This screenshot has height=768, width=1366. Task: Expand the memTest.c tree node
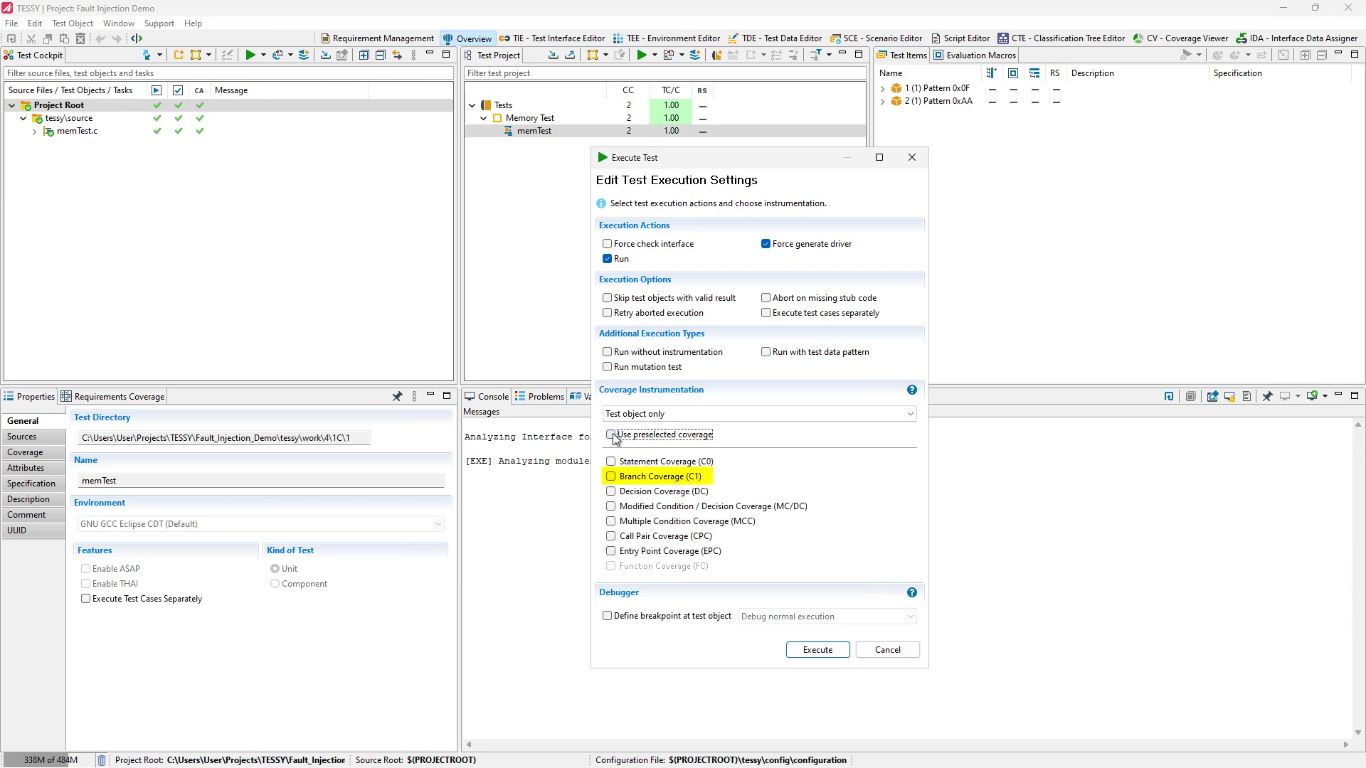click(35, 131)
